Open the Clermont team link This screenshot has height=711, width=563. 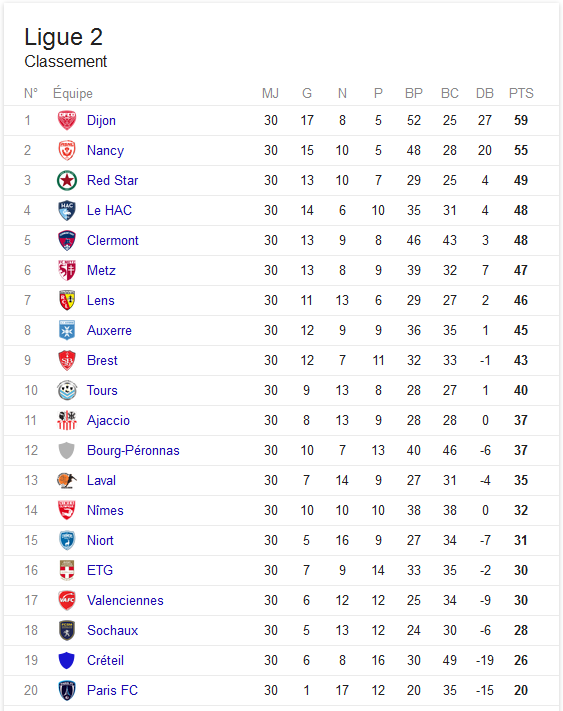(112, 240)
